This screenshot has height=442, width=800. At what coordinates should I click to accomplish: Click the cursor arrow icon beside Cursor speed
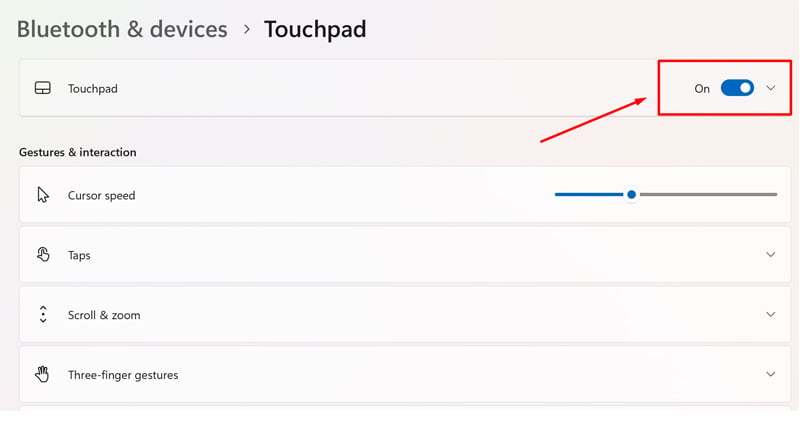tap(43, 194)
